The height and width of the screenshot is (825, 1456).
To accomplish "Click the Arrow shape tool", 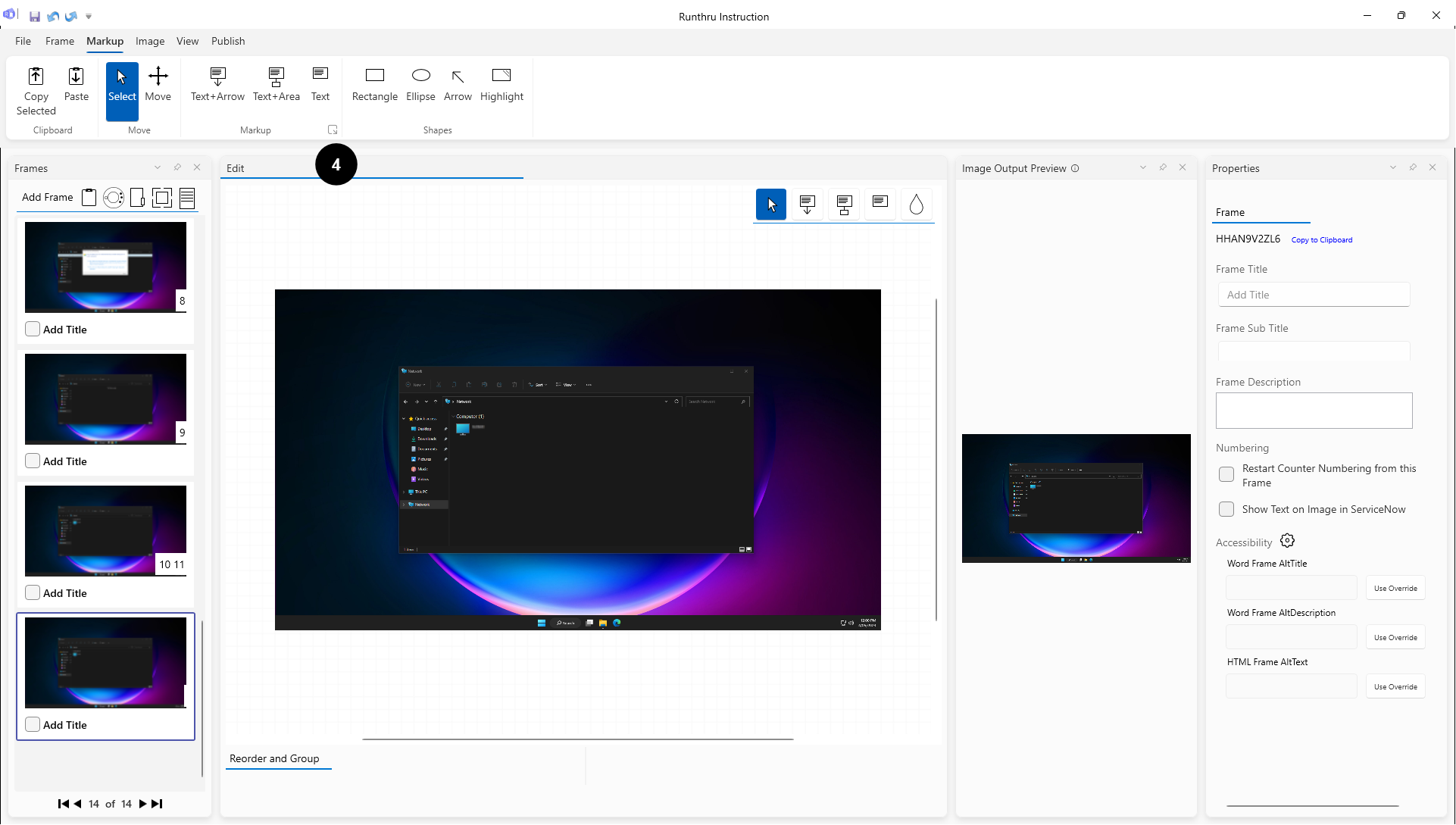I will click(458, 84).
